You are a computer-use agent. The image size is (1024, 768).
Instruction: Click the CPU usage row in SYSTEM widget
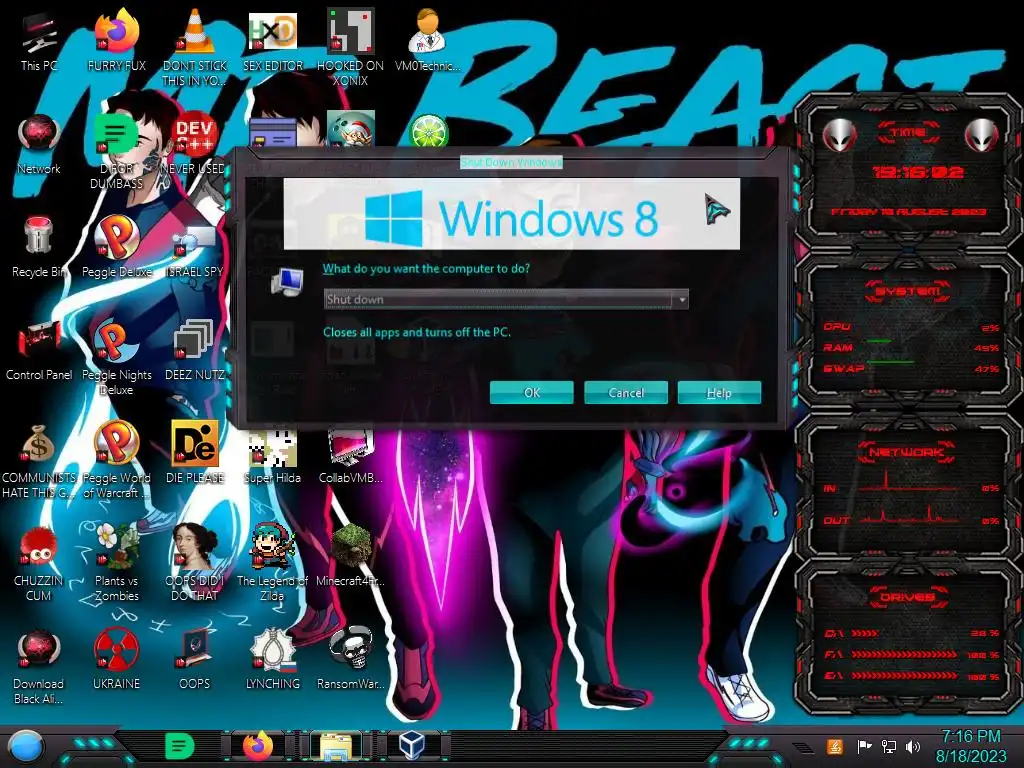pos(911,327)
